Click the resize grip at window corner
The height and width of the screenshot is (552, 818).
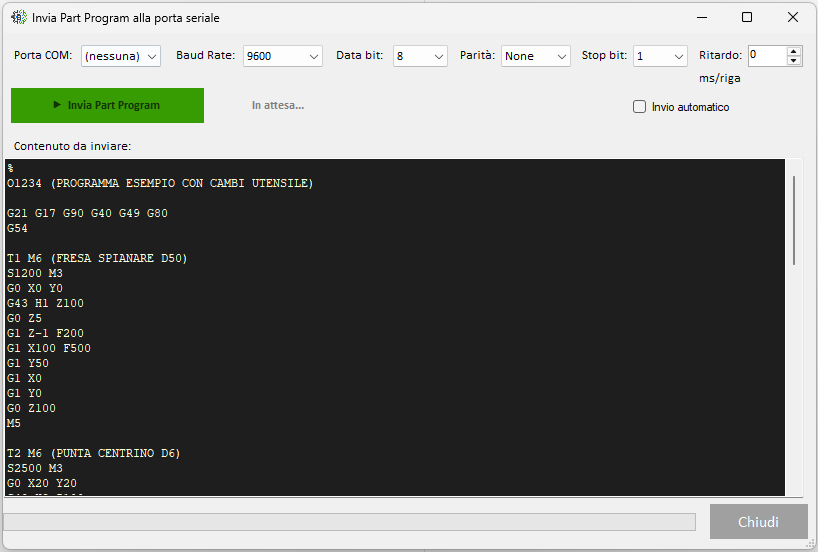coord(809,543)
